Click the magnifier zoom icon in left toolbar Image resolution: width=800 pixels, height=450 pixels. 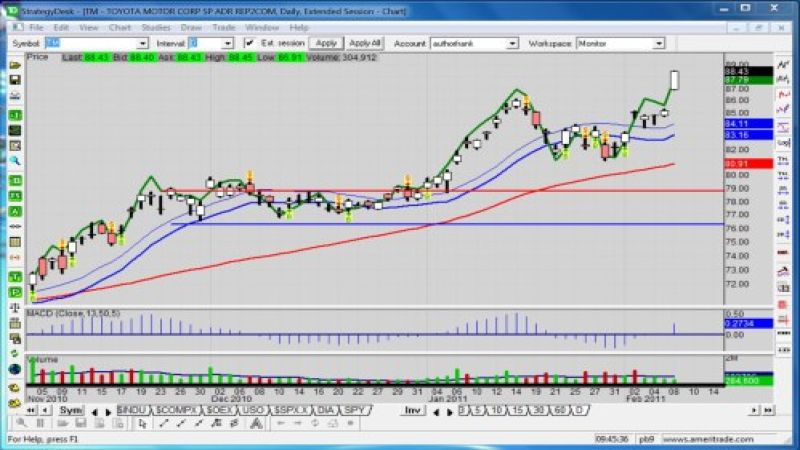(15, 161)
